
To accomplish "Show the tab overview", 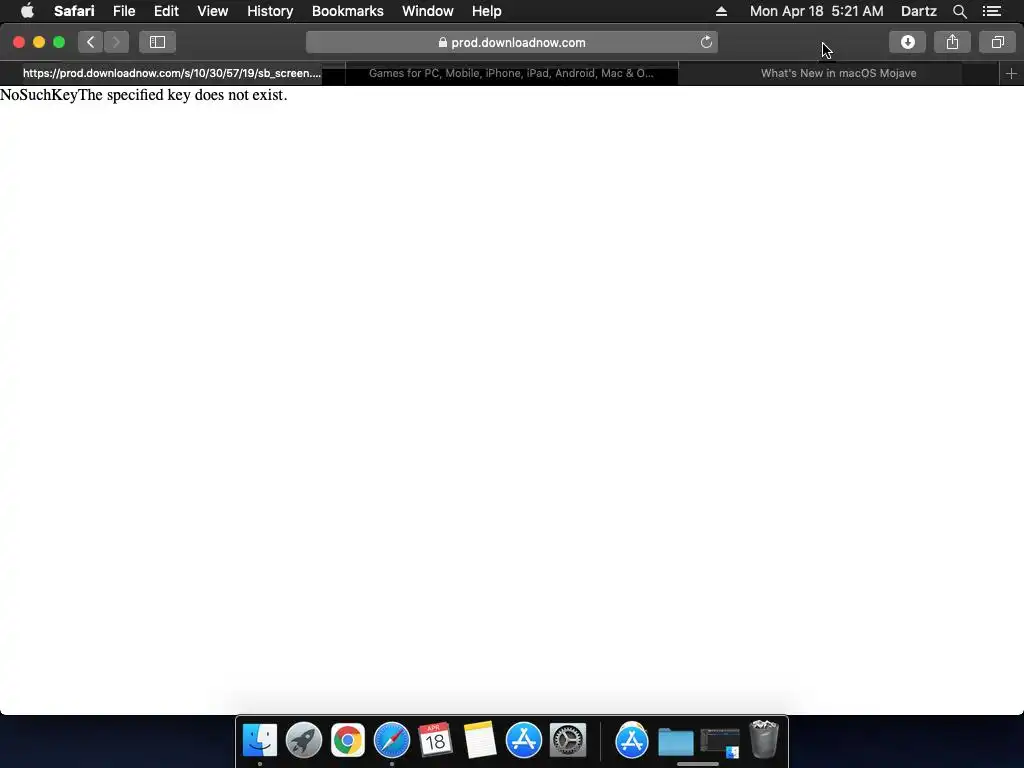I will (x=997, y=42).
